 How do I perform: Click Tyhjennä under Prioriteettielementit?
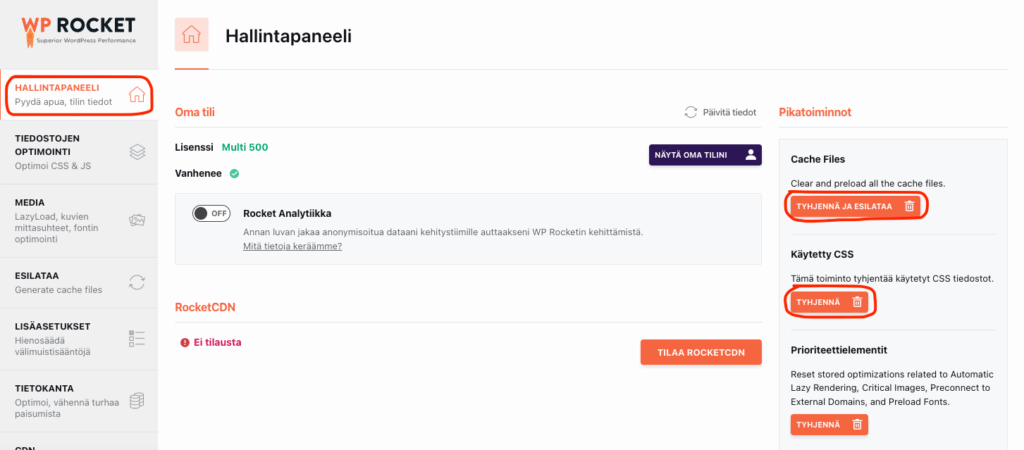(829, 424)
